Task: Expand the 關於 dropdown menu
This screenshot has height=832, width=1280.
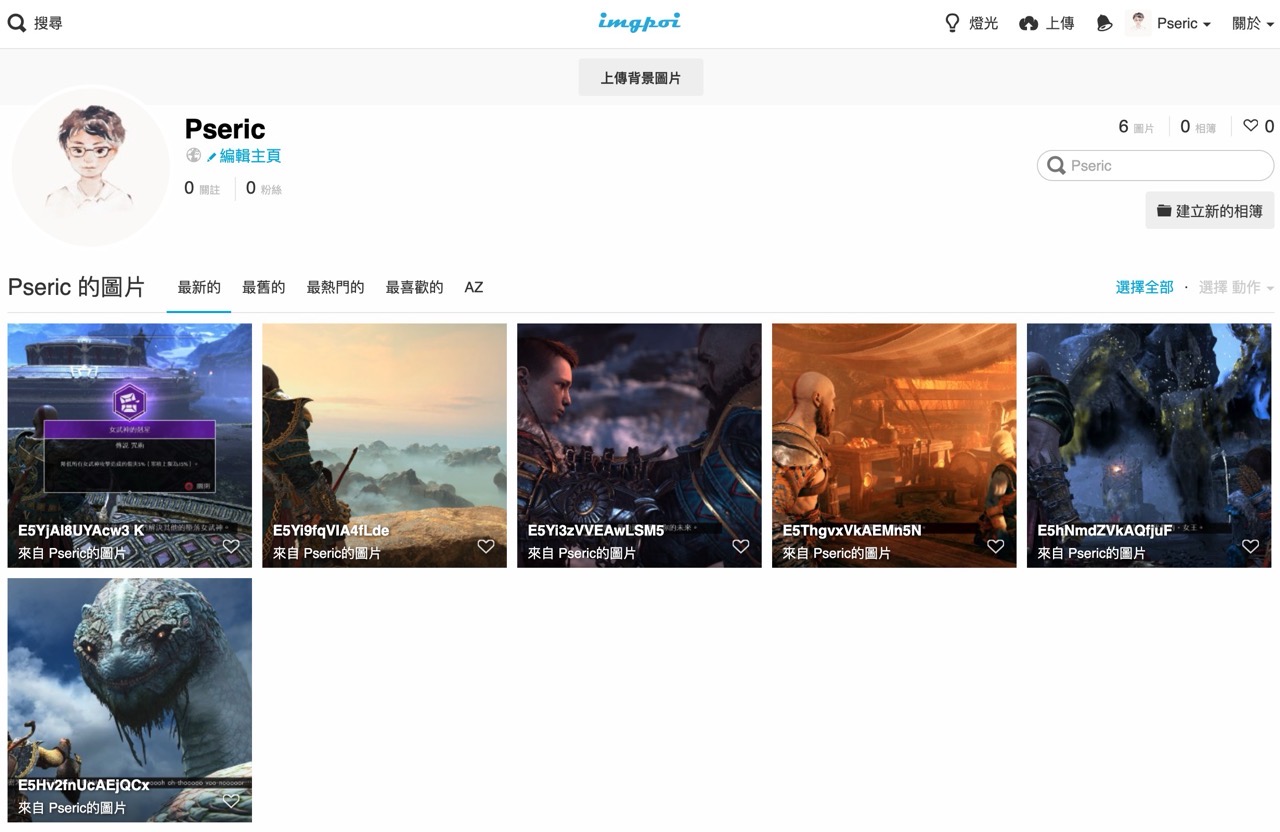Action: coord(1253,23)
